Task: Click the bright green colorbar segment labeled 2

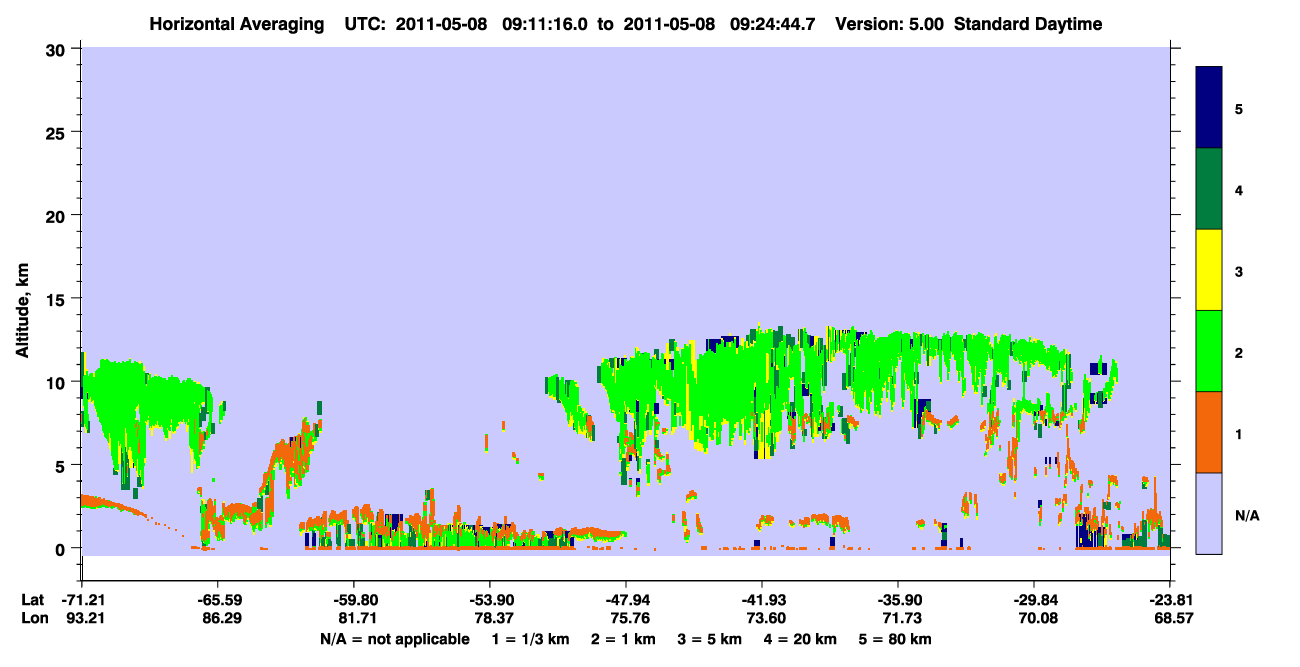Action: tap(1209, 351)
